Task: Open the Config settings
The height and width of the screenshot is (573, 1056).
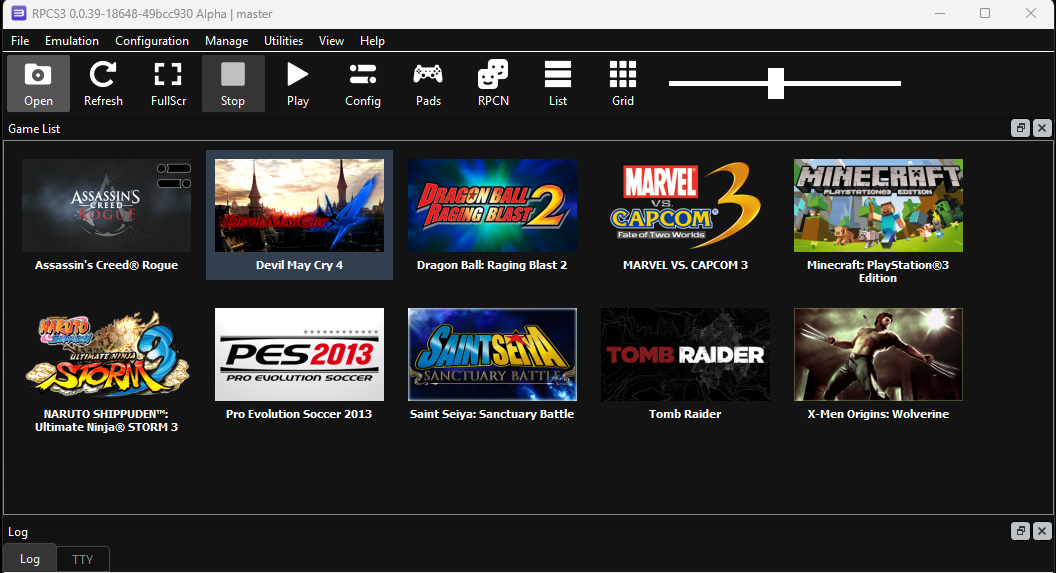Action: [363, 83]
